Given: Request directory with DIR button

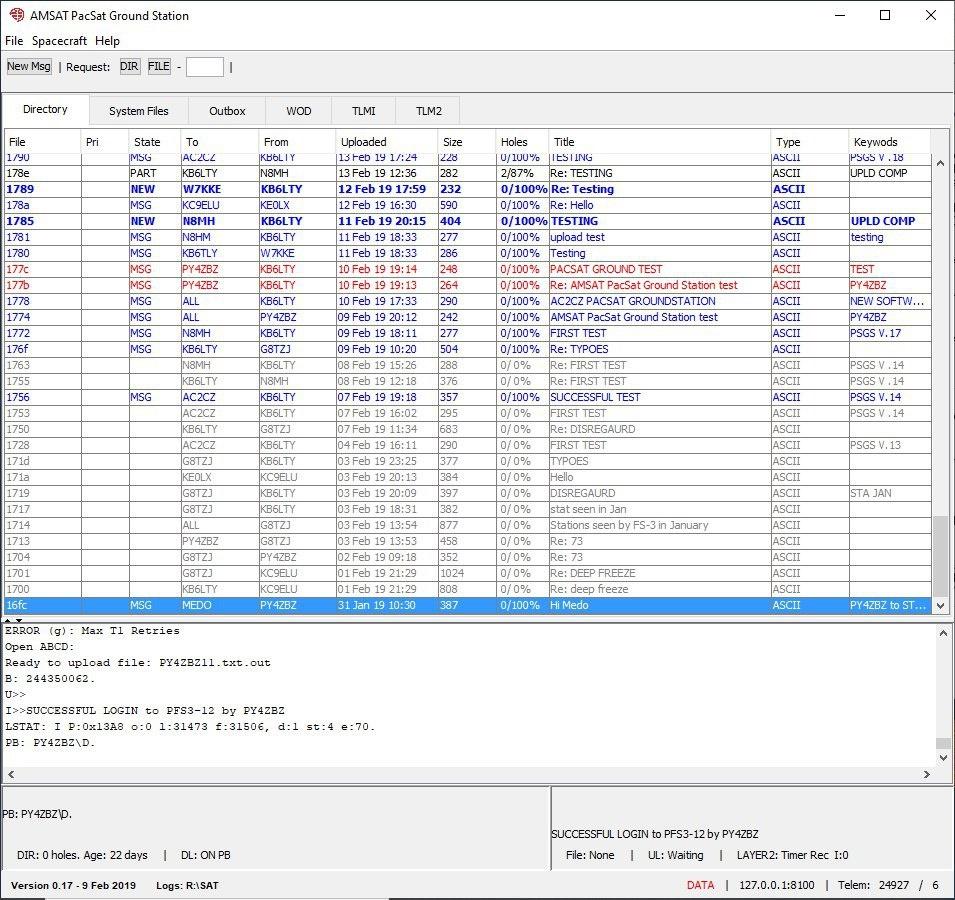Looking at the screenshot, I should pyautogui.click(x=129, y=67).
